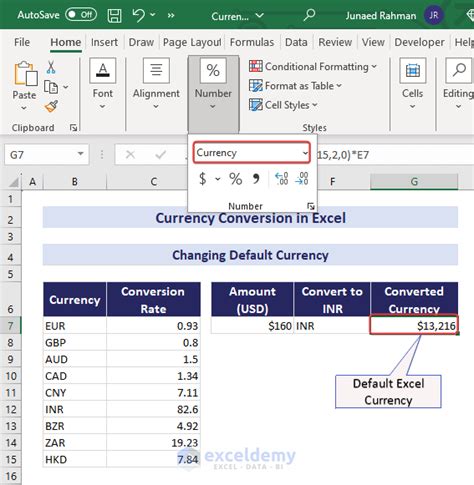Click the Select All corner triangle
The height and width of the screenshot is (485, 474).
(13, 182)
